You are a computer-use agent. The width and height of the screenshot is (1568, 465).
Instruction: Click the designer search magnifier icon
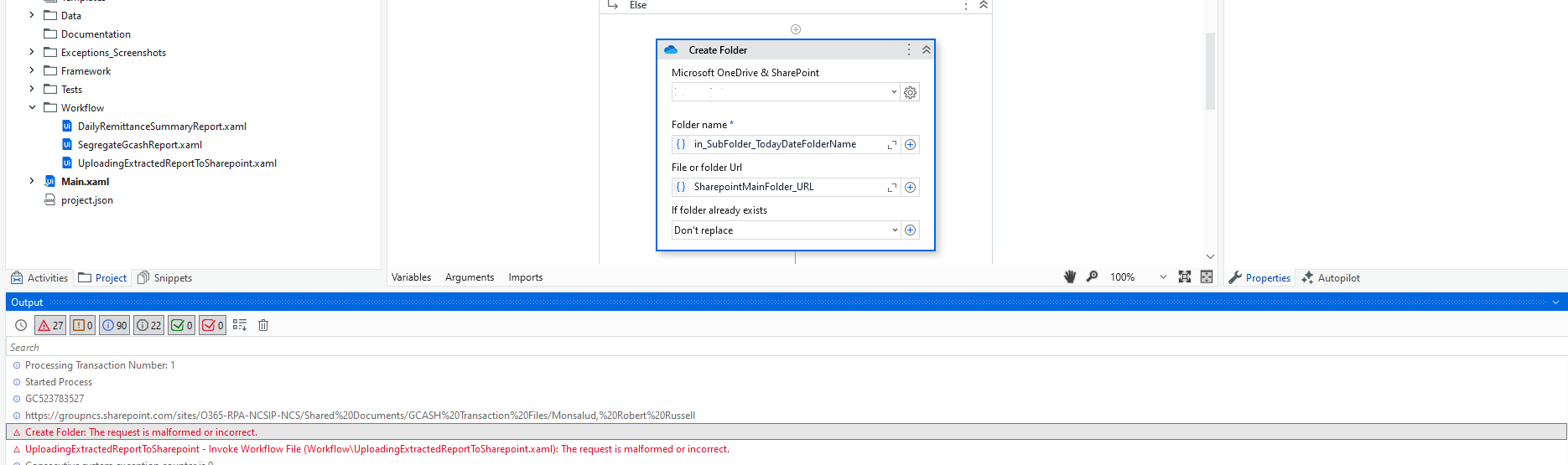click(1092, 276)
